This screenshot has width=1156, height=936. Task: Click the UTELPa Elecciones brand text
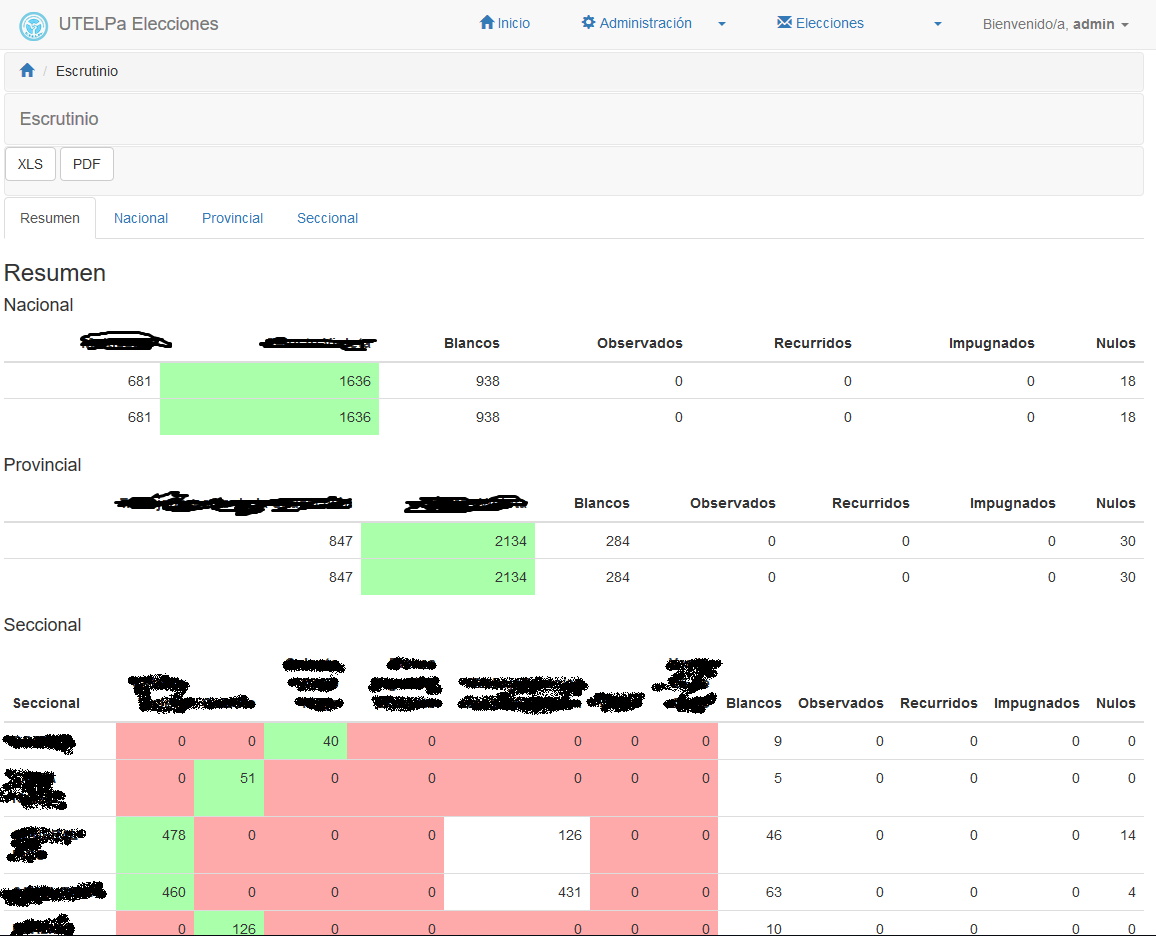(x=138, y=24)
